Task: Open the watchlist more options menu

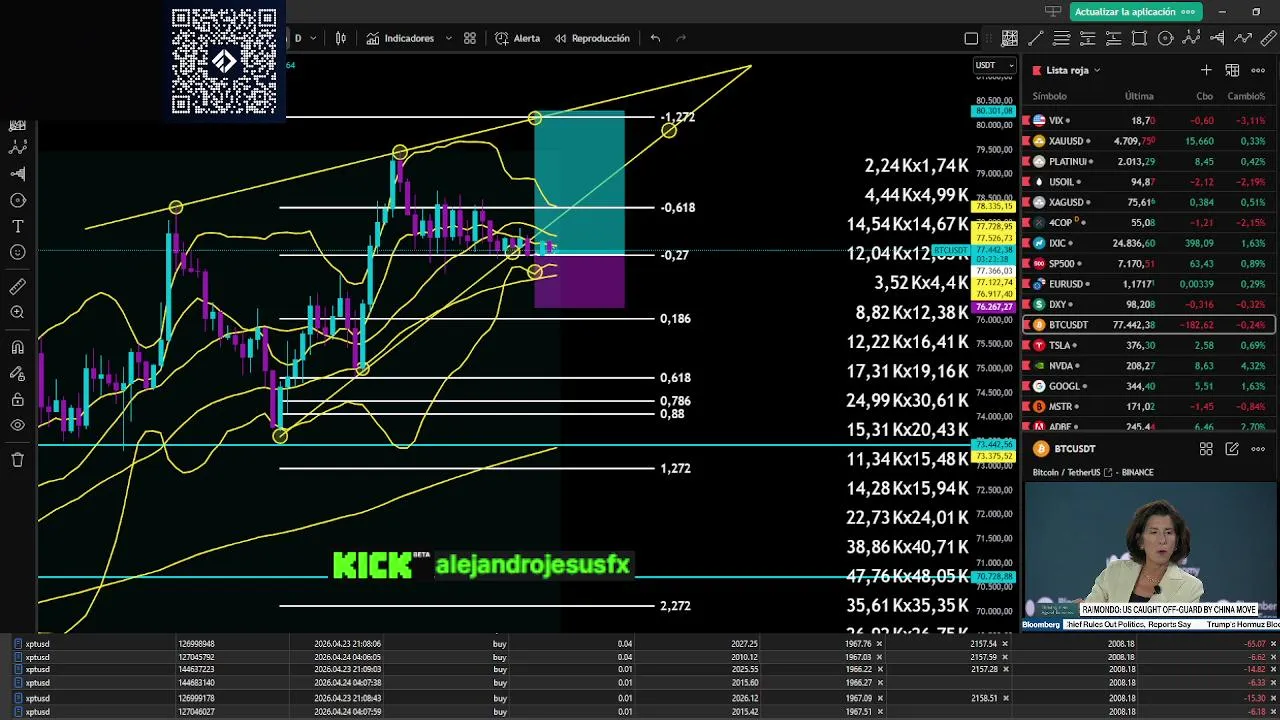Action: [x=1258, y=70]
